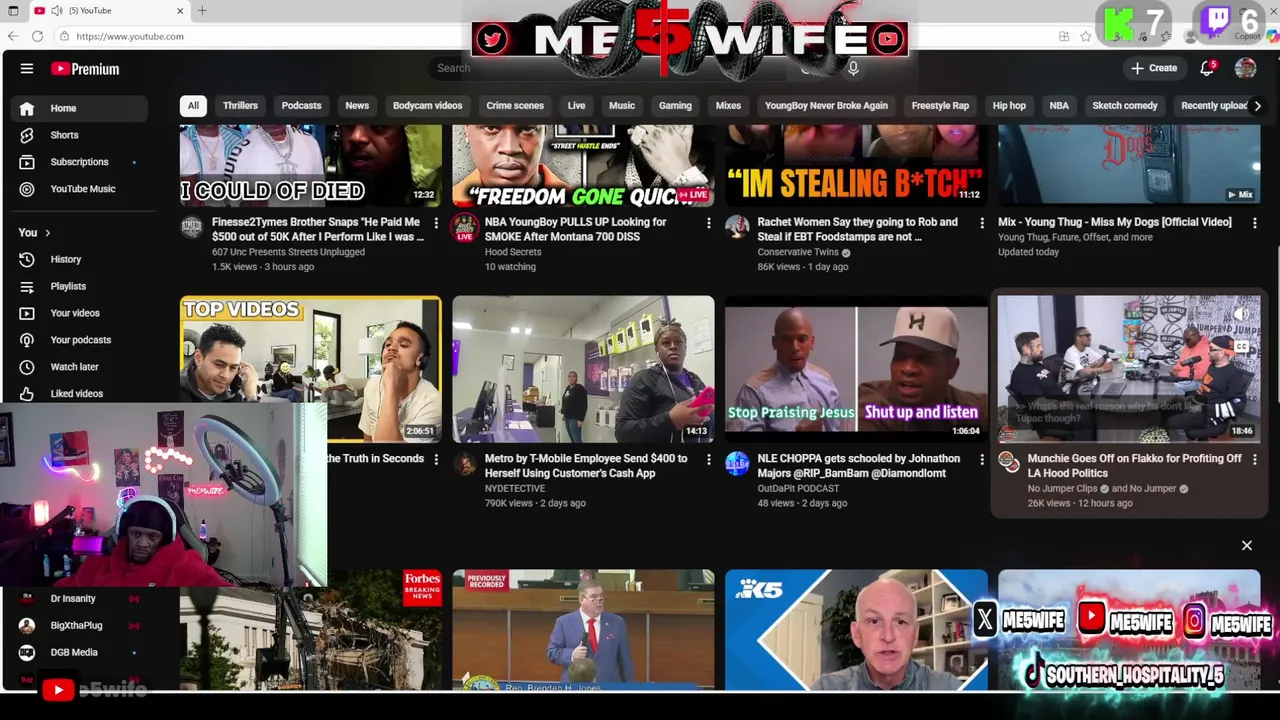
Task: Go to Home in sidebar
Action: (79, 108)
